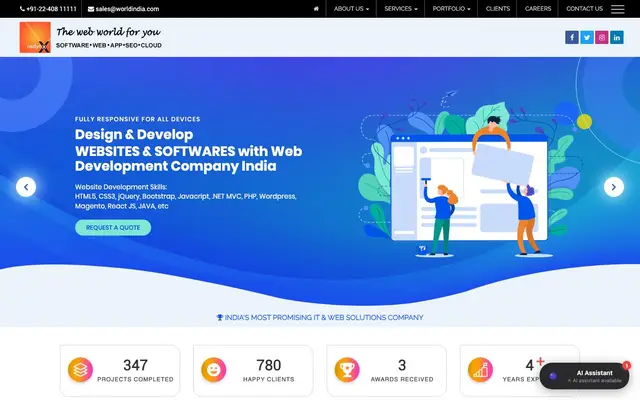
Task: Click the hero illustration of website builders
Action: (x=473, y=176)
